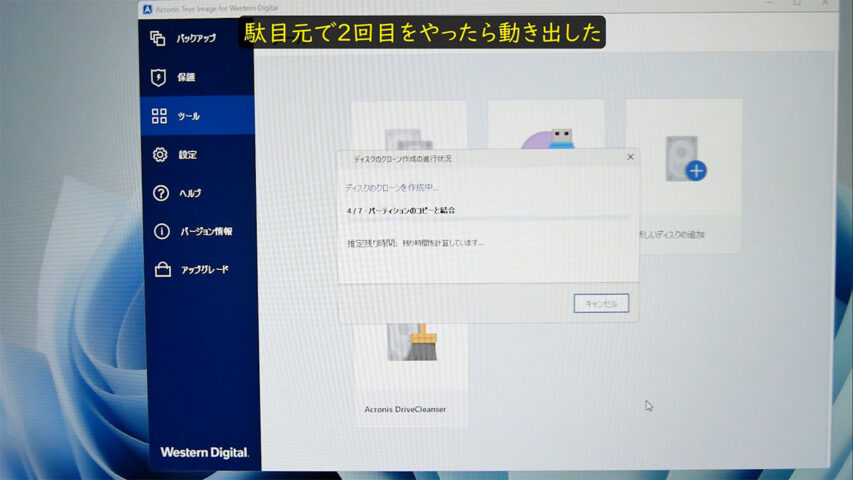Click the Acronis DriveCleaner label text
Screen dimensions: 853x480
[x=405, y=409]
